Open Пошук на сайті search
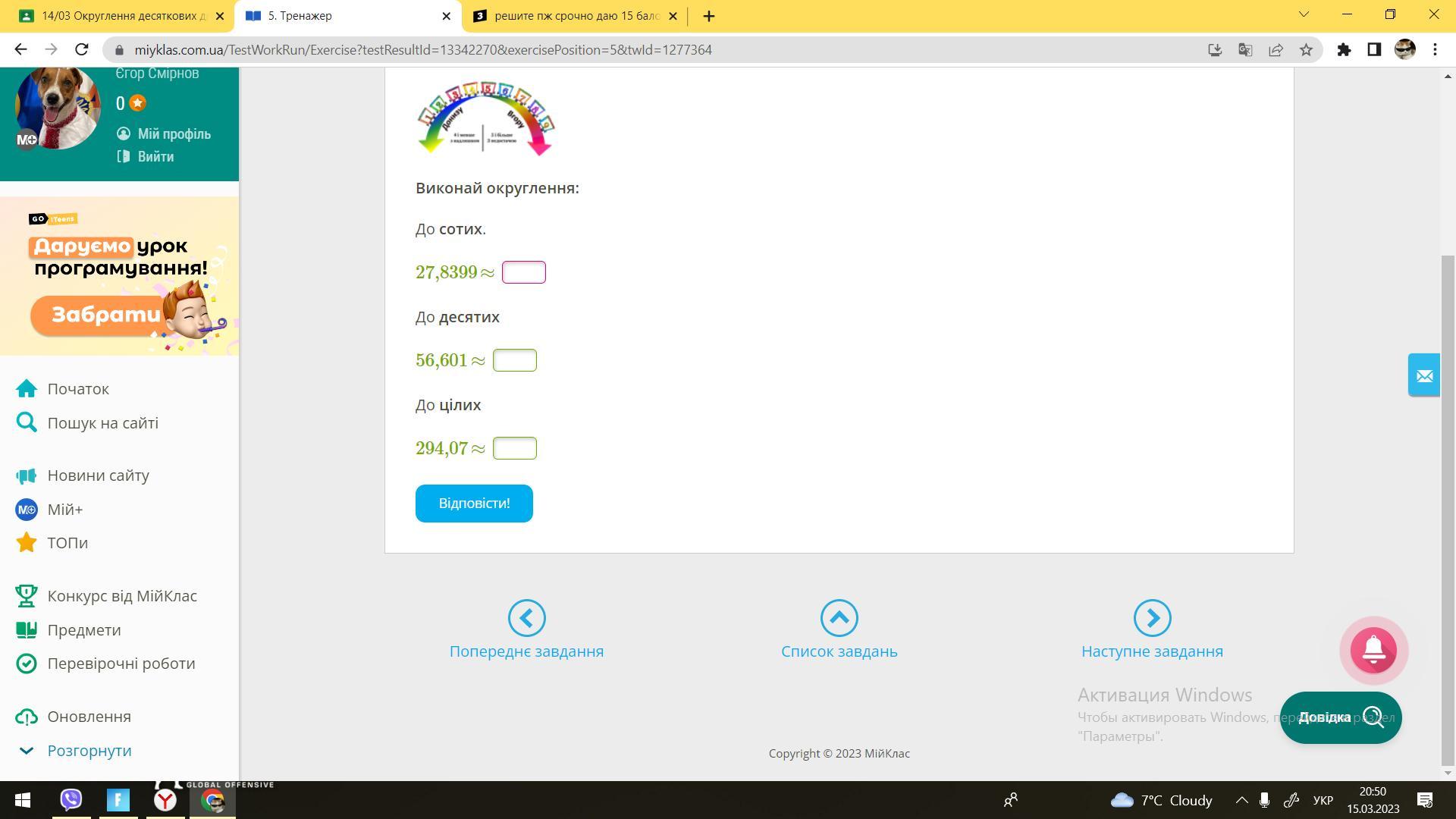1456x819 pixels. [x=102, y=423]
